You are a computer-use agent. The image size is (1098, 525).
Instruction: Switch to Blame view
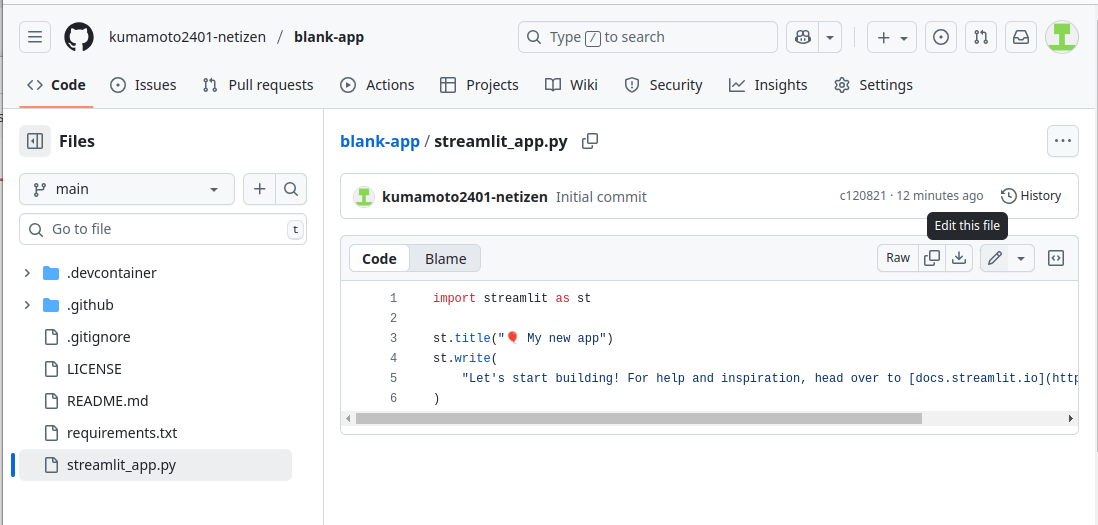point(445,258)
